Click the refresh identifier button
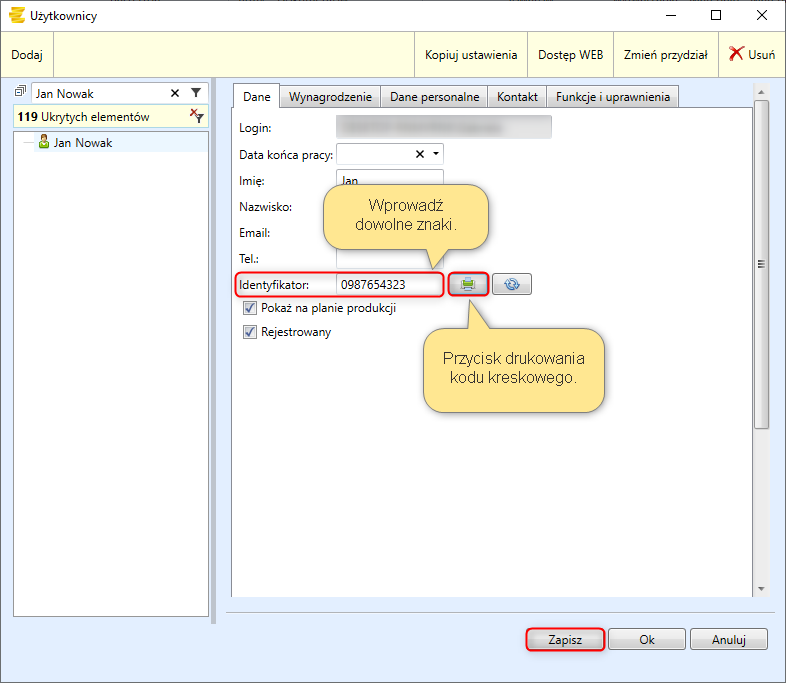 tap(512, 285)
